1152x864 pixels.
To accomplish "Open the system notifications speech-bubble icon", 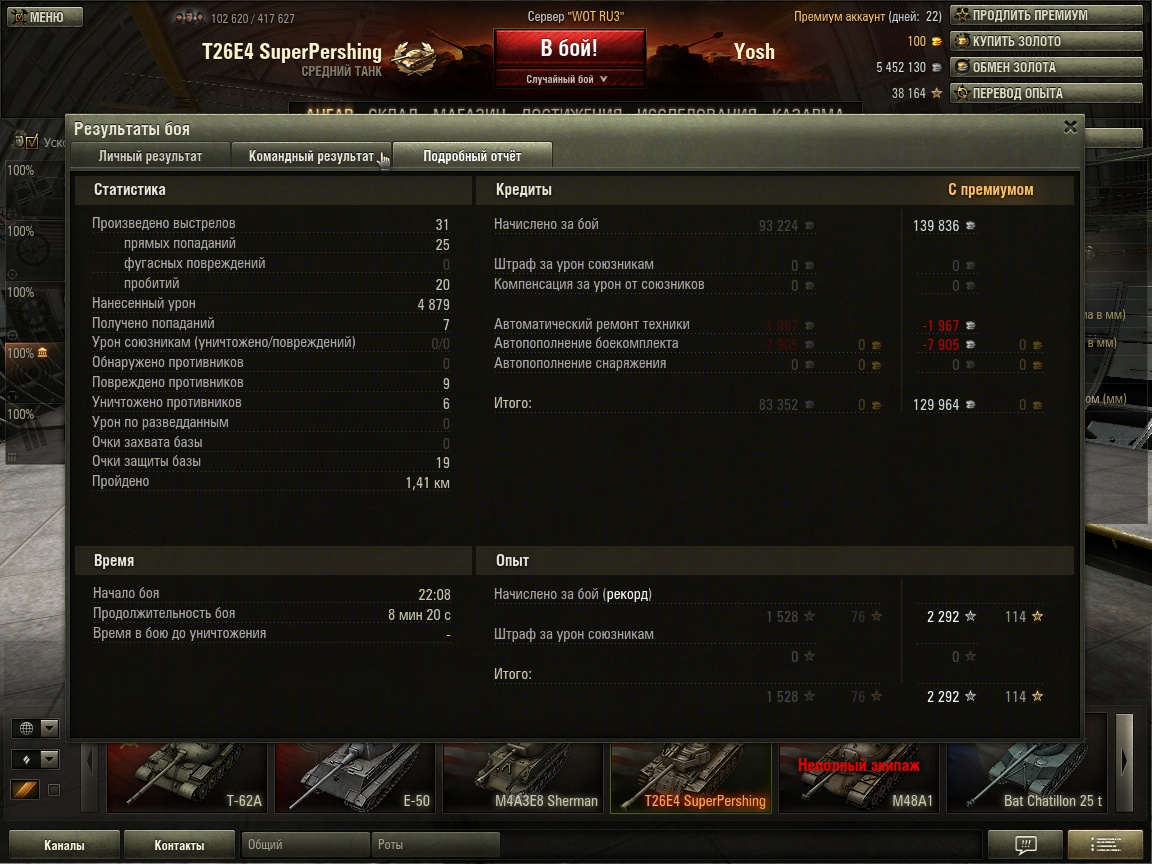I will pyautogui.click(x=1025, y=844).
